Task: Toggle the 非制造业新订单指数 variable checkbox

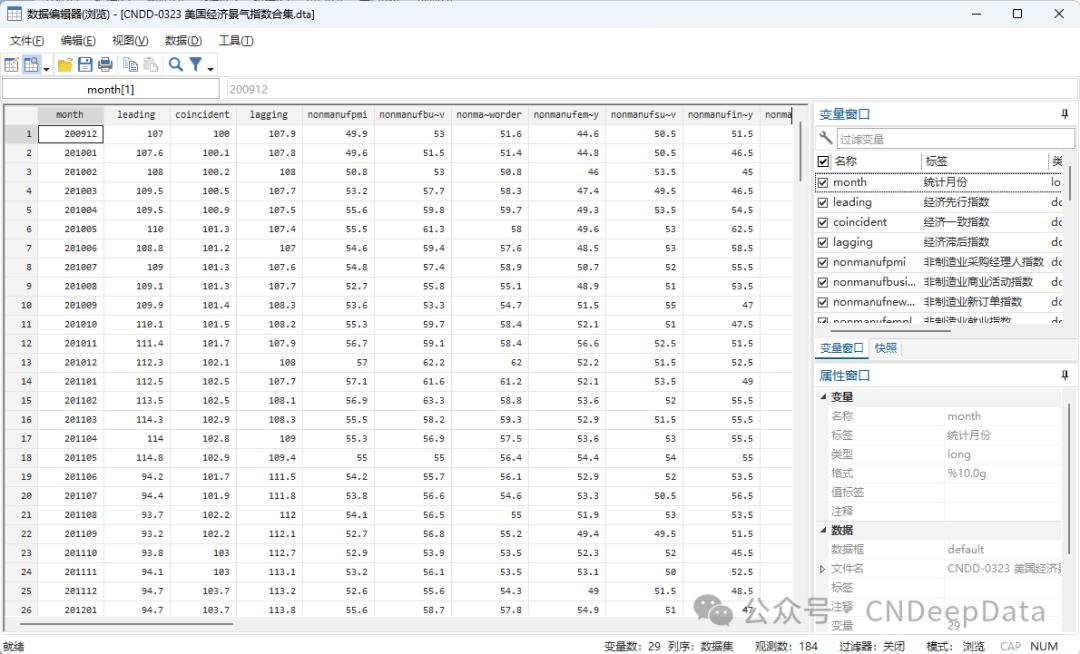Action: (822, 302)
